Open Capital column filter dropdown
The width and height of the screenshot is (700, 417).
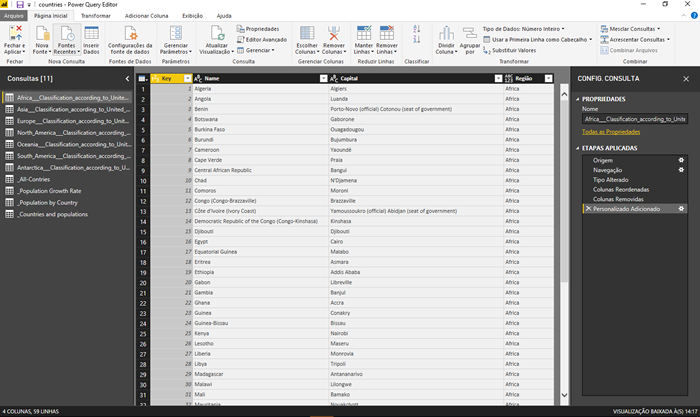coord(498,79)
